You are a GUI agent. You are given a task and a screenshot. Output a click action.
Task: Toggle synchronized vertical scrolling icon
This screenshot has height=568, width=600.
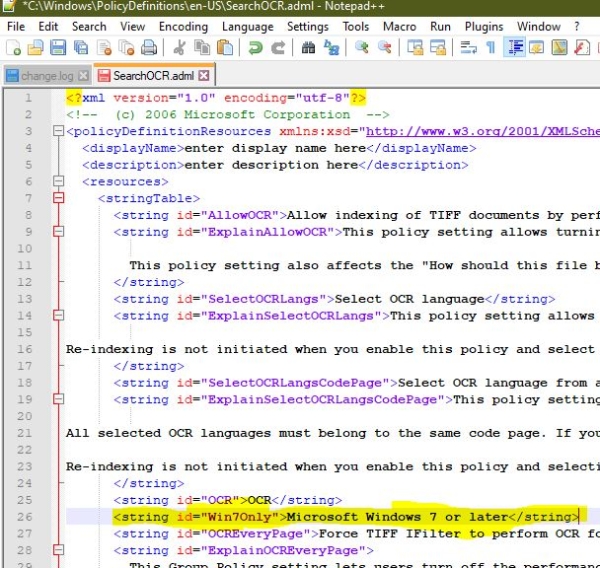point(415,48)
